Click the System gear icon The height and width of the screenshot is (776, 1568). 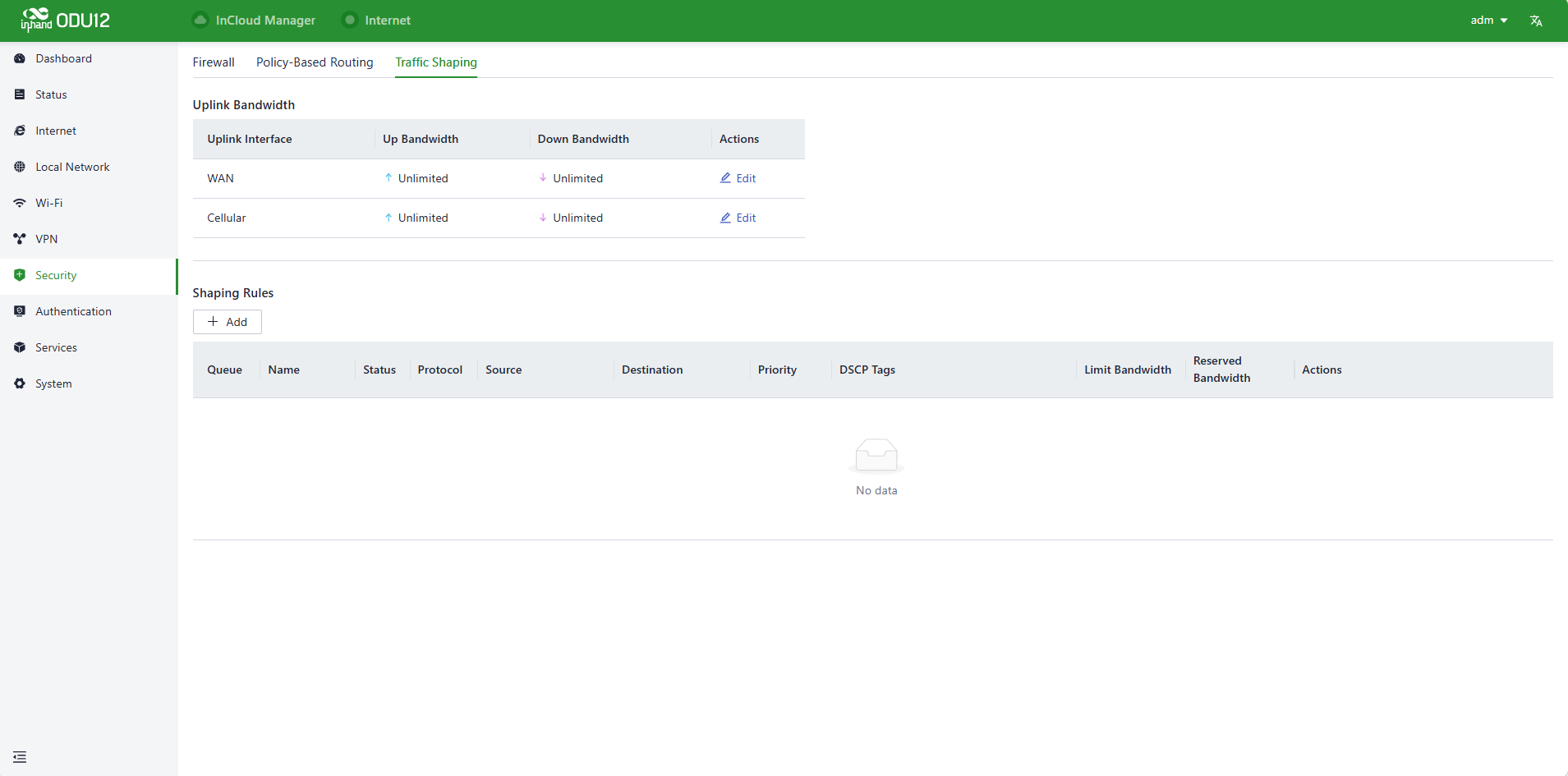pyautogui.click(x=20, y=383)
